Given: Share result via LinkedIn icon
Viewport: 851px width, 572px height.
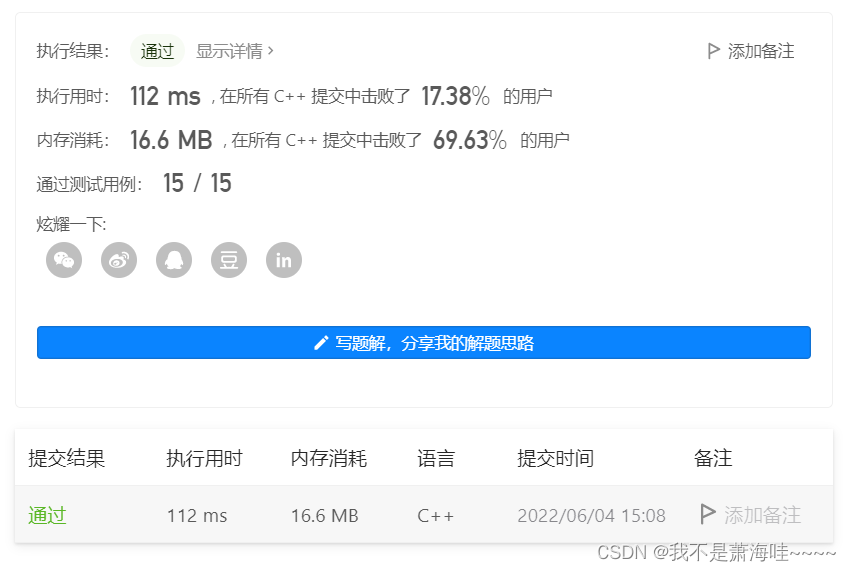Looking at the screenshot, I should point(284,260).
